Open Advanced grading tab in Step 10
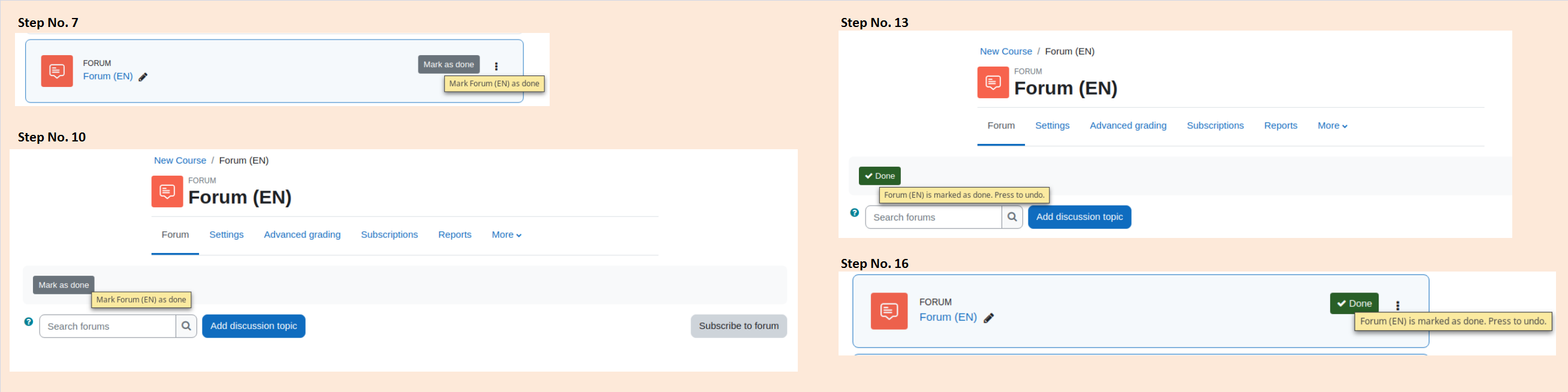The width and height of the screenshot is (1568, 392). (303, 235)
